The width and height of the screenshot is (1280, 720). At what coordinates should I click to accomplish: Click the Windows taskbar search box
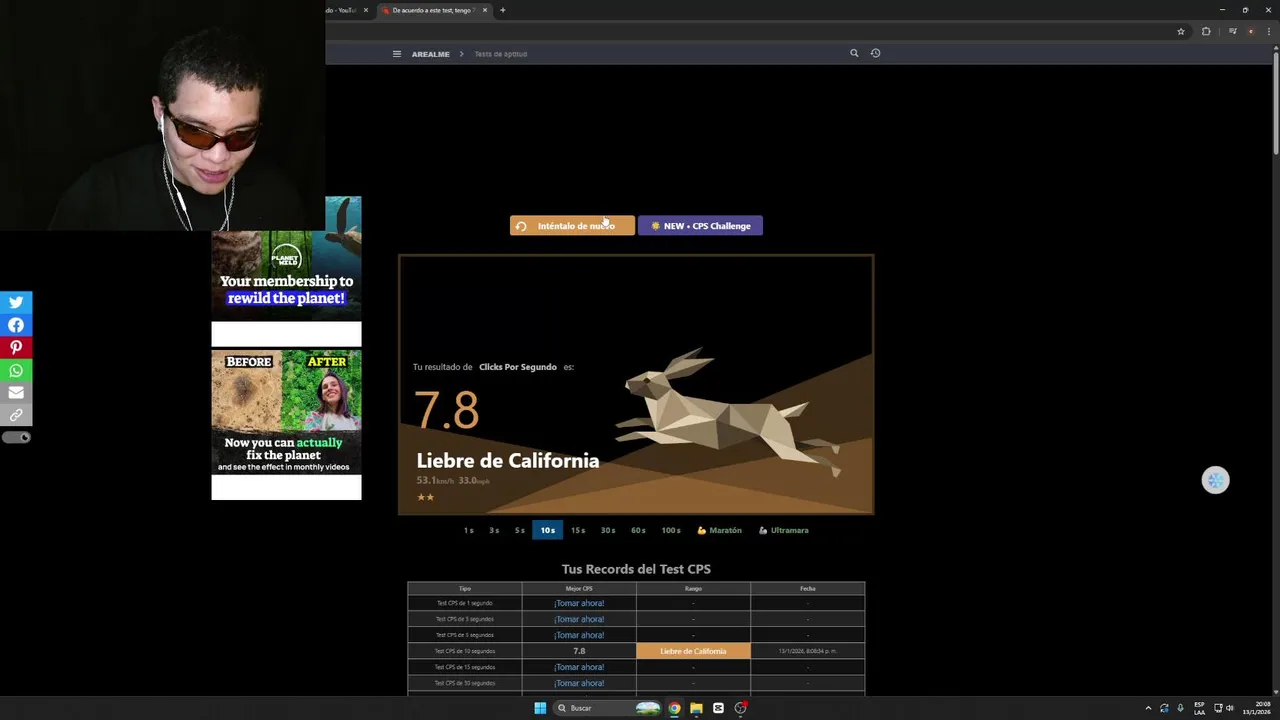point(608,708)
